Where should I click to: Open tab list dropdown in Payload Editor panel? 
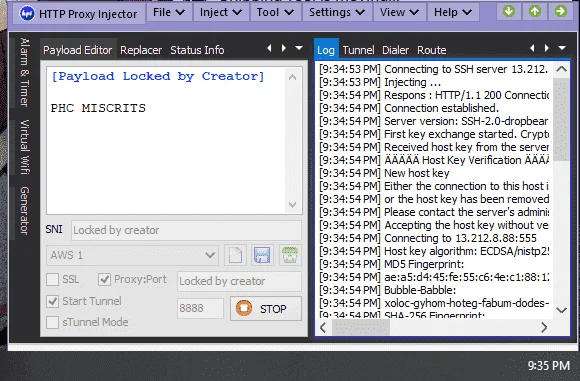click(299, 48)
